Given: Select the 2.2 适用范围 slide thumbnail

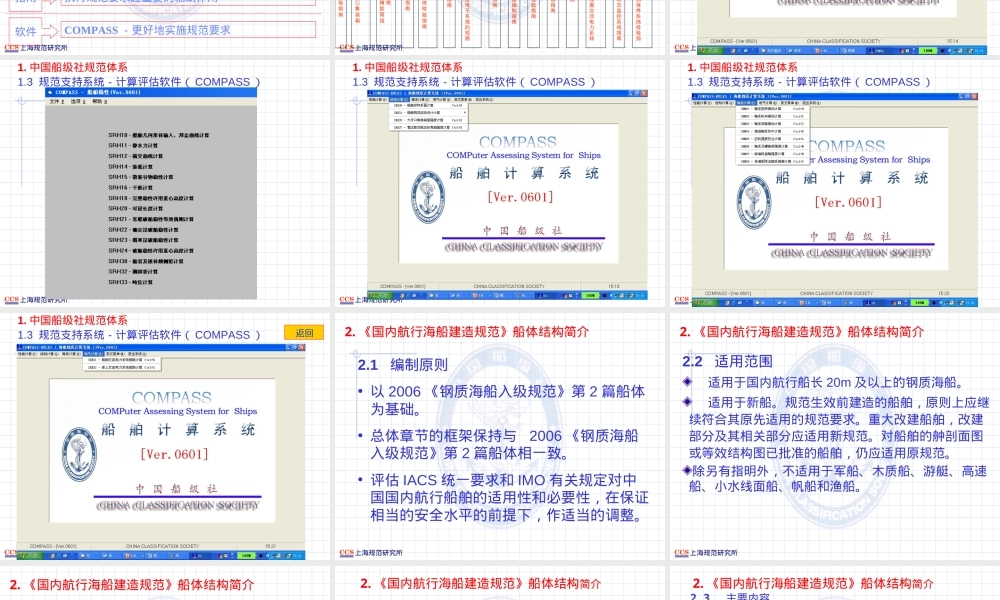Looking at the screenshot, I should click(835, 437).
